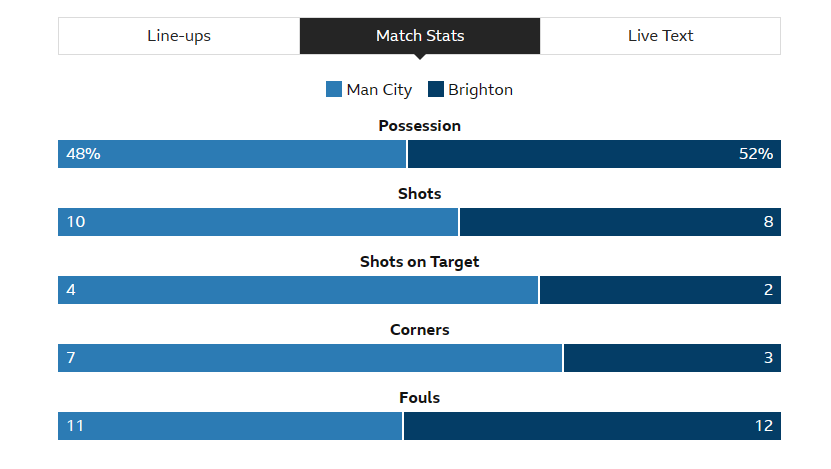
Task: Click Man City's 10 shots bar
Action: [x=258, y=222]
